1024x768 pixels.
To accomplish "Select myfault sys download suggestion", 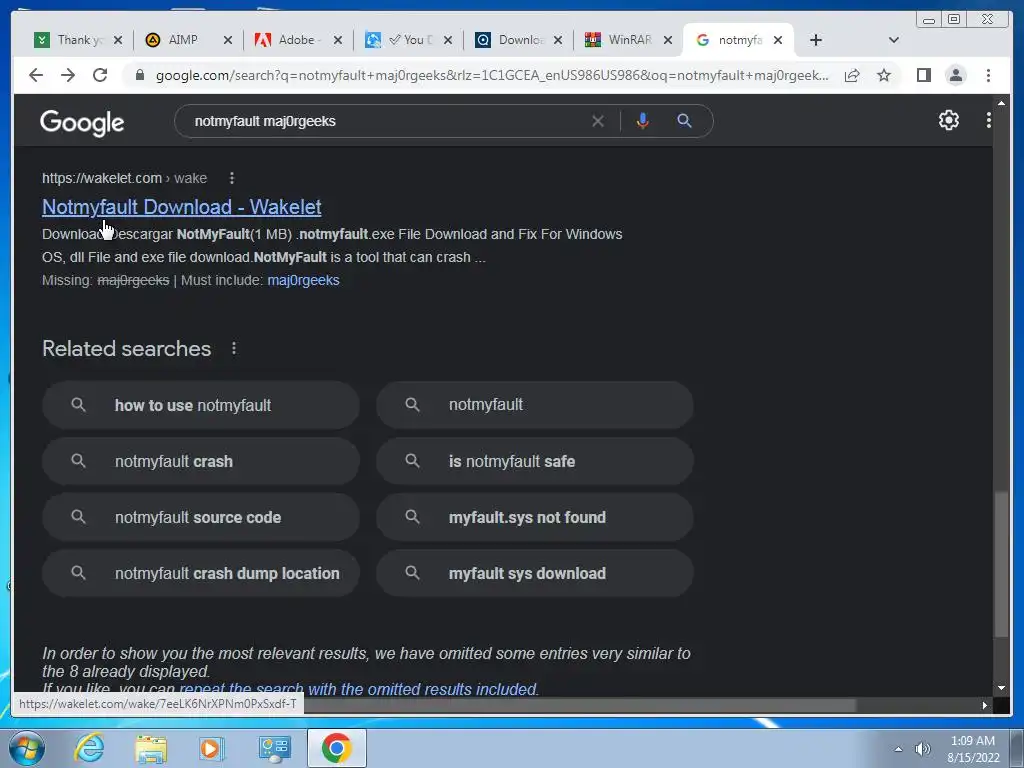I will pos(534,573).
